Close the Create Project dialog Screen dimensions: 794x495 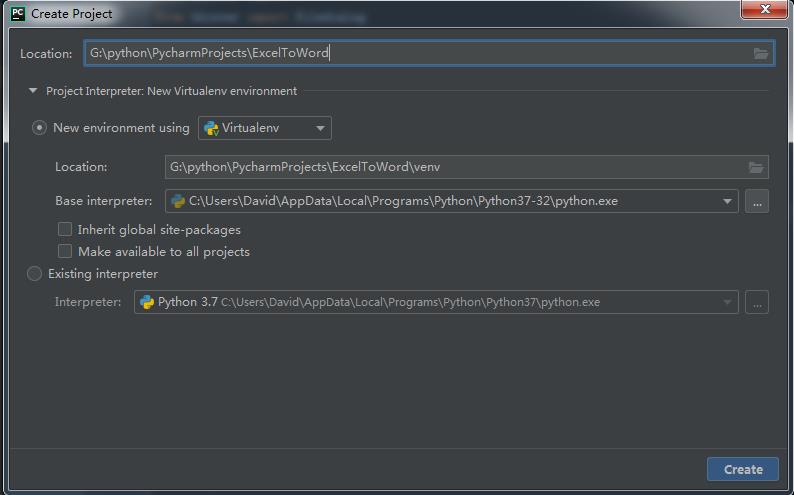765,9
